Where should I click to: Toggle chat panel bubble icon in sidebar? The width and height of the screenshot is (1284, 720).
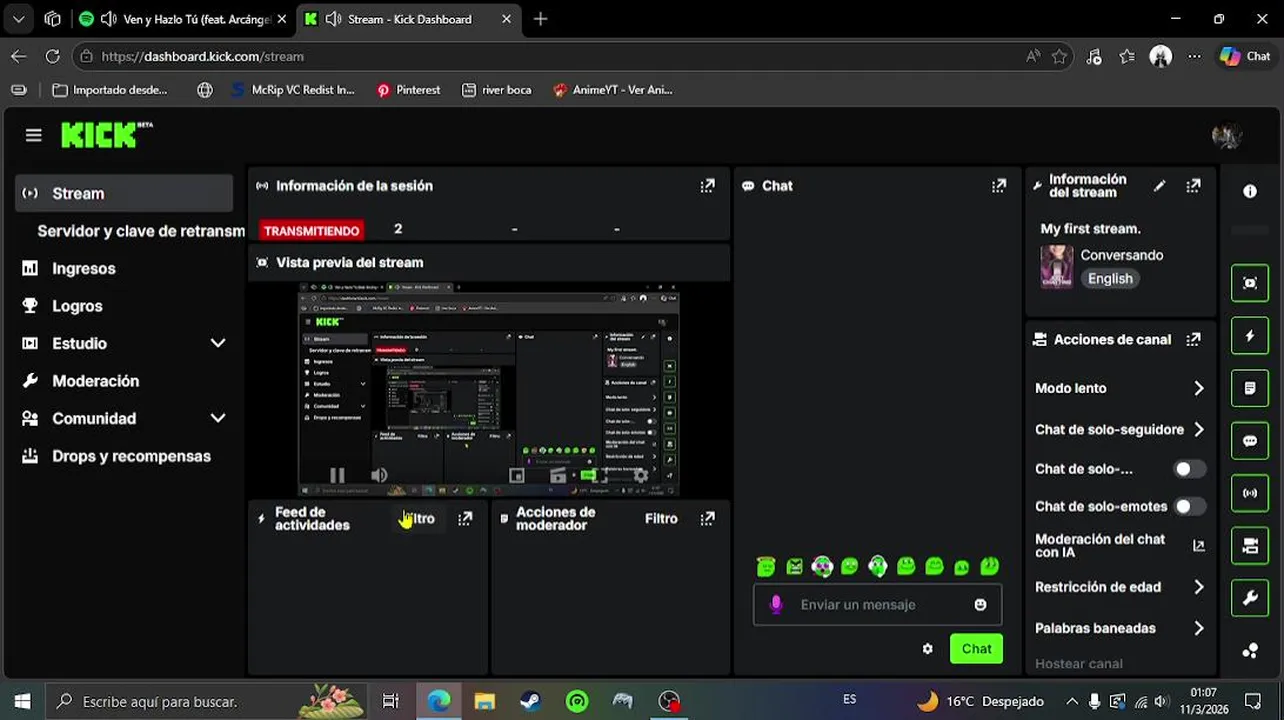click(1250, 441)
